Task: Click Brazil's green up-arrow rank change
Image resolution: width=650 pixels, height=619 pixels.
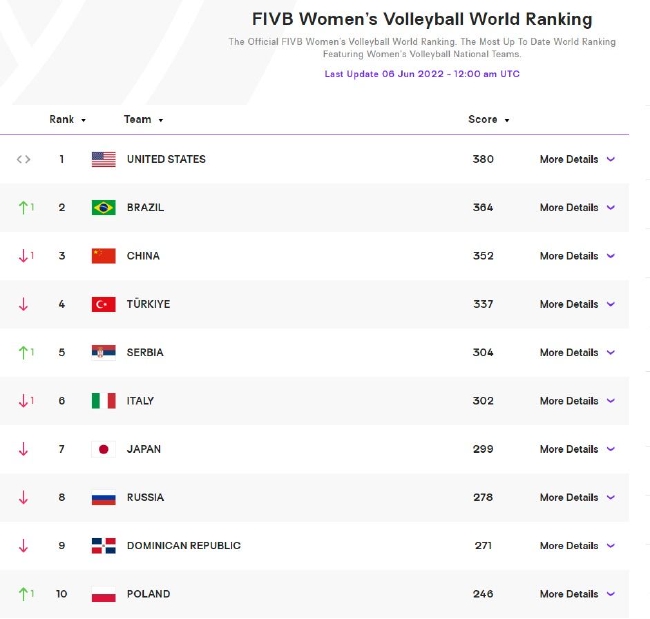Action: click(26, 207)
